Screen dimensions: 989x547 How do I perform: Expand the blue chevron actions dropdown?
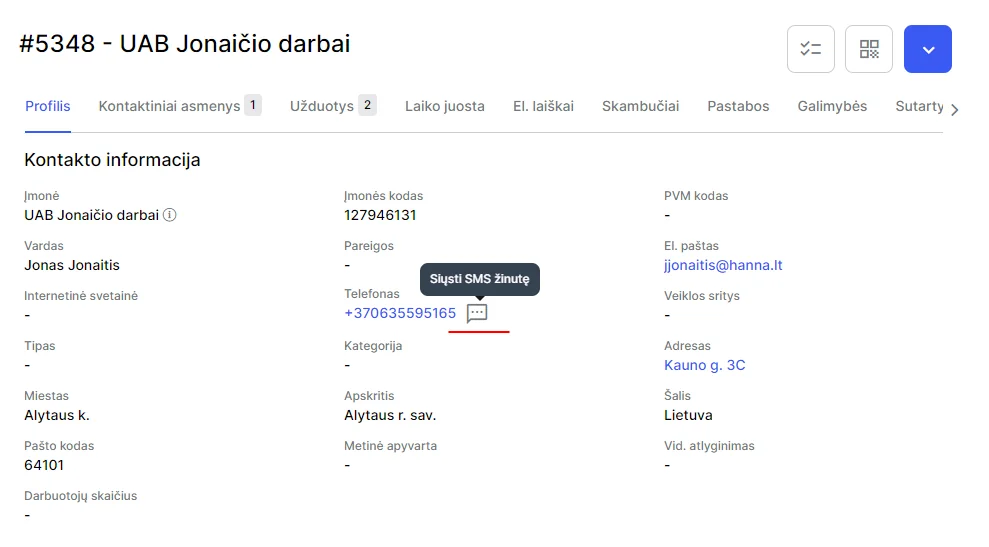[x=927, y=49]
